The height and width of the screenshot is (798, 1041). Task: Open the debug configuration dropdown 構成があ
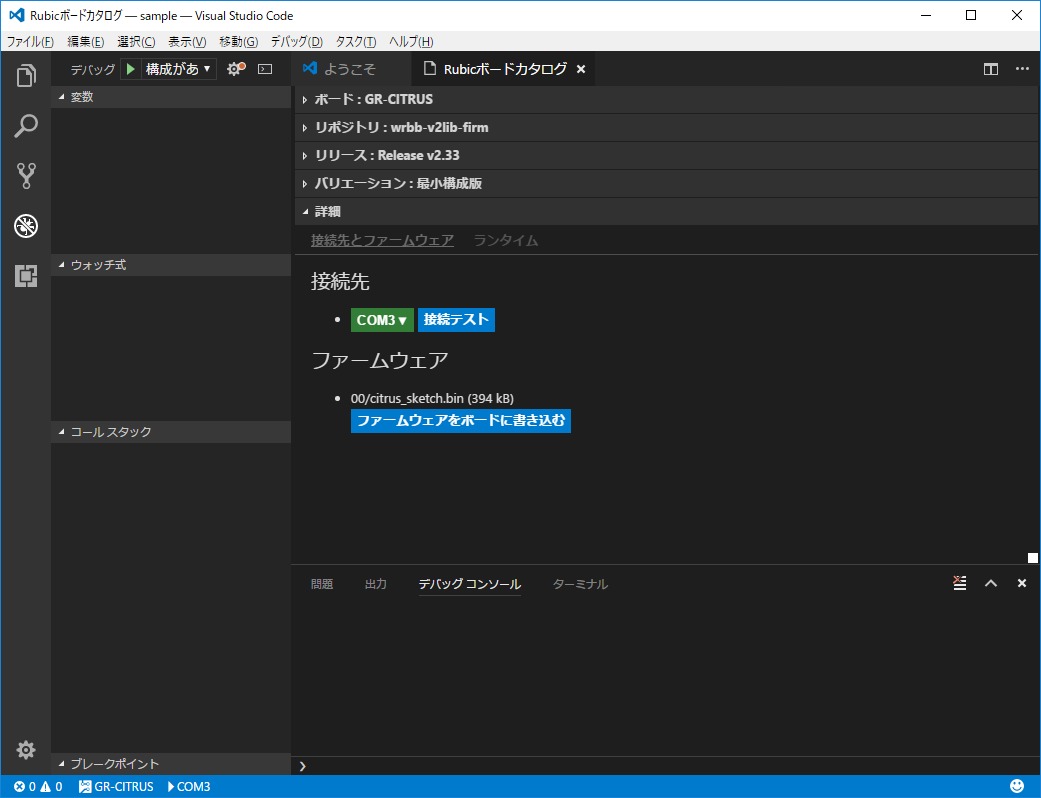point(178,69)
